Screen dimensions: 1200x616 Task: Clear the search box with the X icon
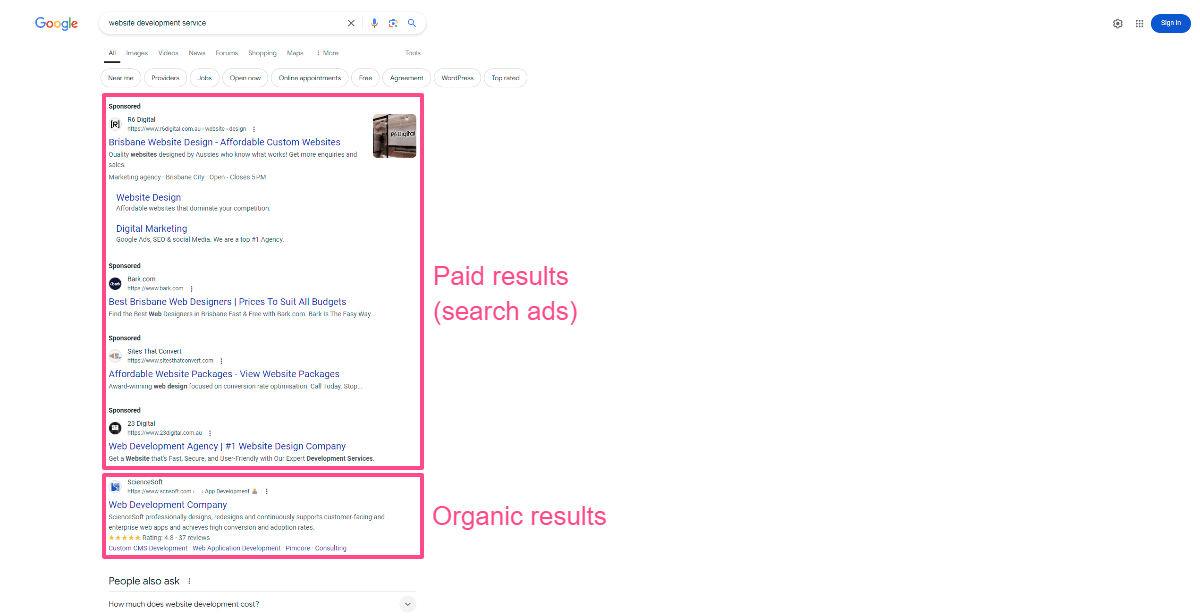click(351, 23)
